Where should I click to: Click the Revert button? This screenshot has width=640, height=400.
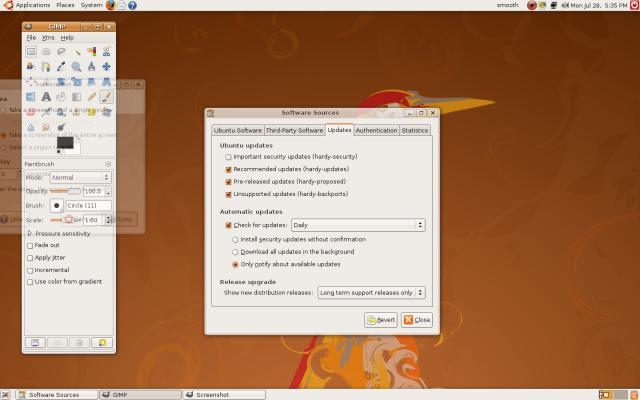(x=381, y=320)
